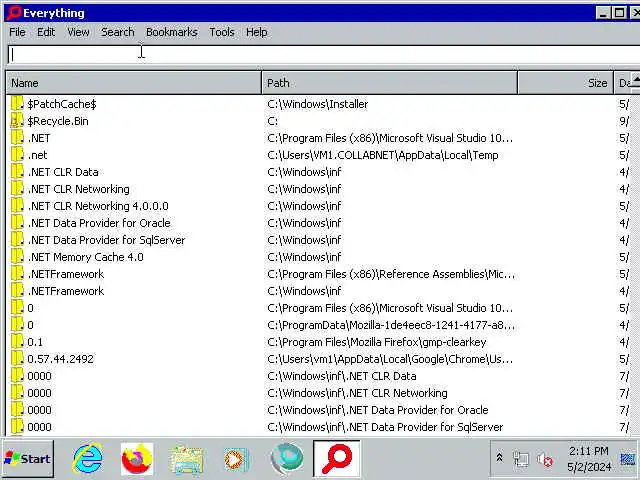640x480 pixels.
Task: Select the 0.1 folder icon
Action: click(17, 342)
